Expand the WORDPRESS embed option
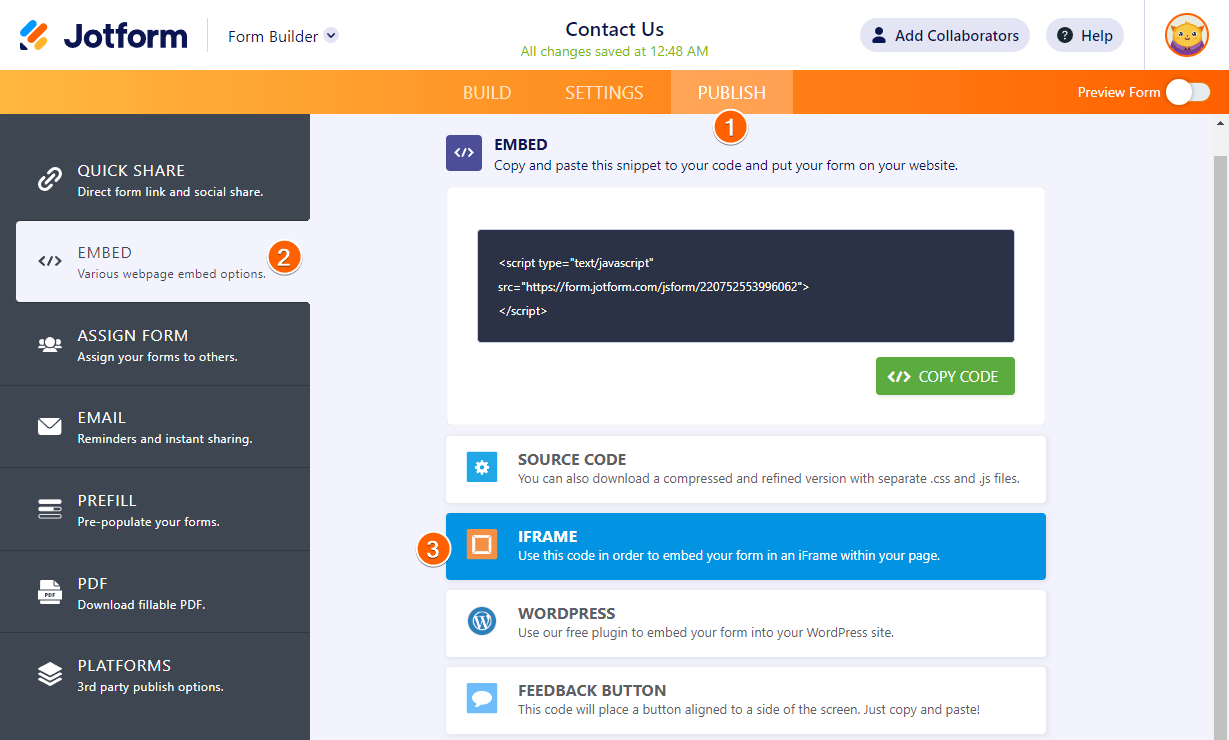1229x740 pixels. 745,623
